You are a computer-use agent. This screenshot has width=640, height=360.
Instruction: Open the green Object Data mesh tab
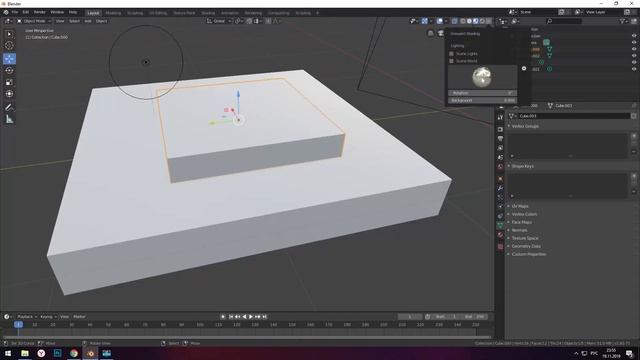click(x=500, y=225)
